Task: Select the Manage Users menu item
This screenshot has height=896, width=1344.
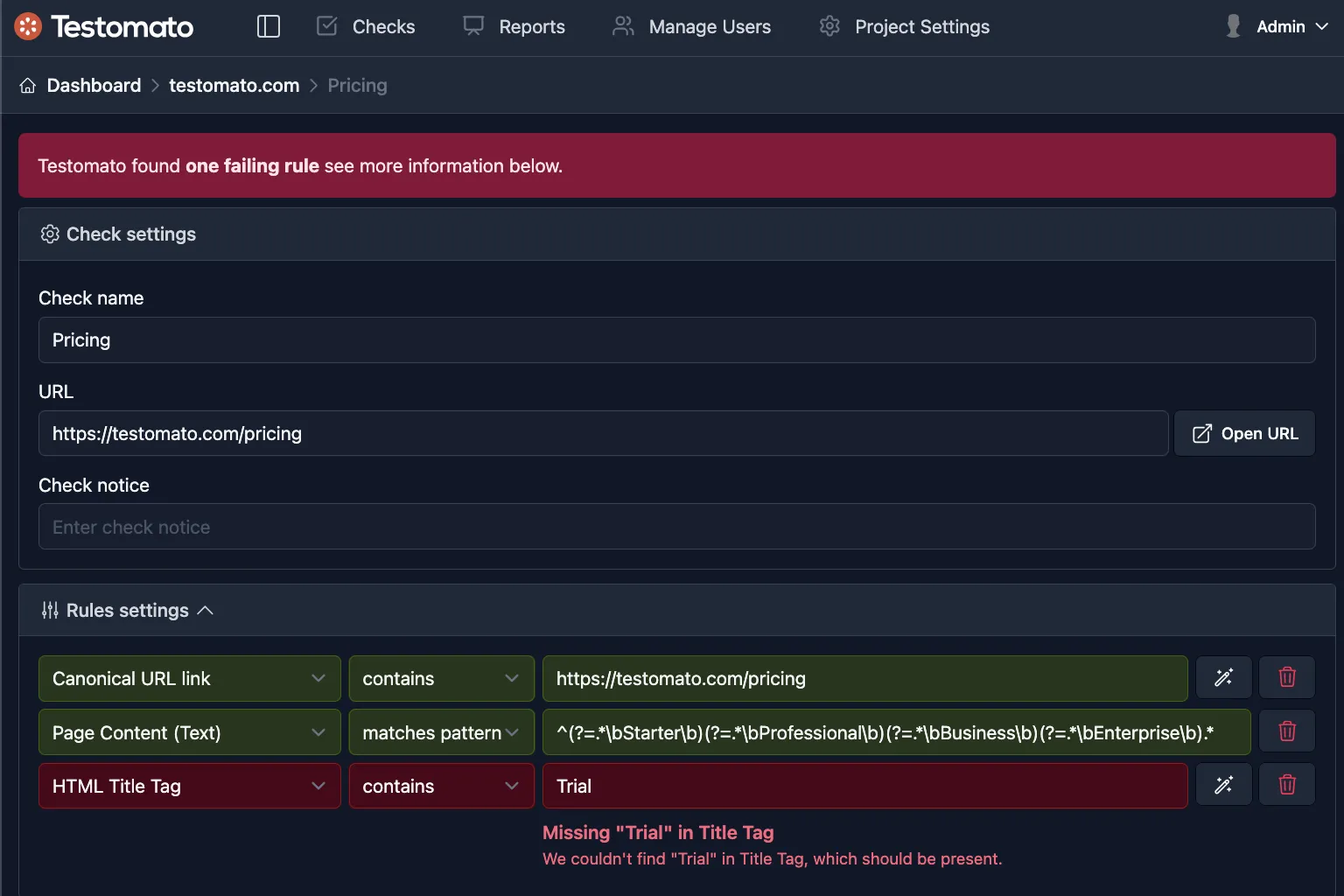Action: tap(709, 26)
